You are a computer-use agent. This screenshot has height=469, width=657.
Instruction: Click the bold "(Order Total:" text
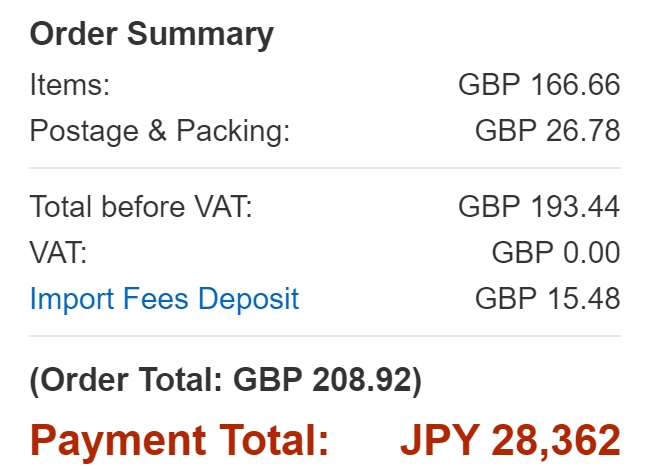(x=128, y=381)
